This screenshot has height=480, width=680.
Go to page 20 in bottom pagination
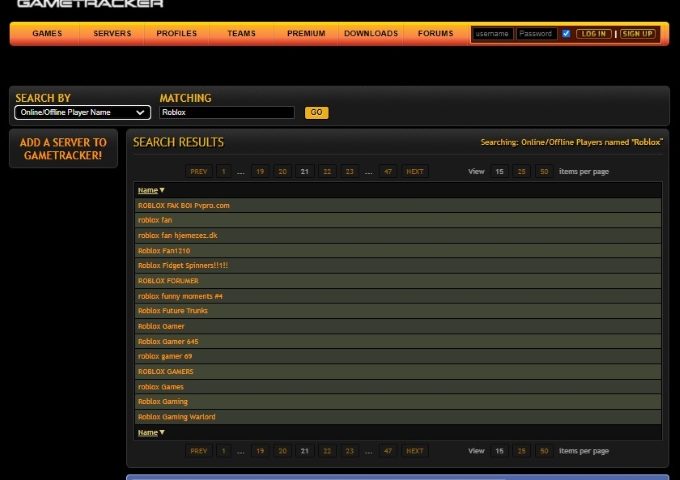(x=282, y=451)
